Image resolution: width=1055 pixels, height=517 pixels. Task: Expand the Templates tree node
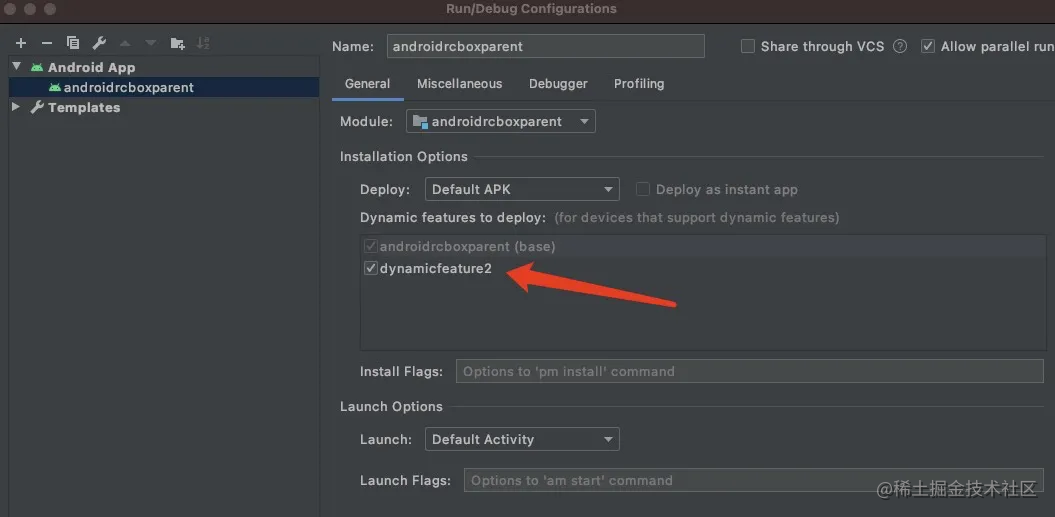[16, 106]
